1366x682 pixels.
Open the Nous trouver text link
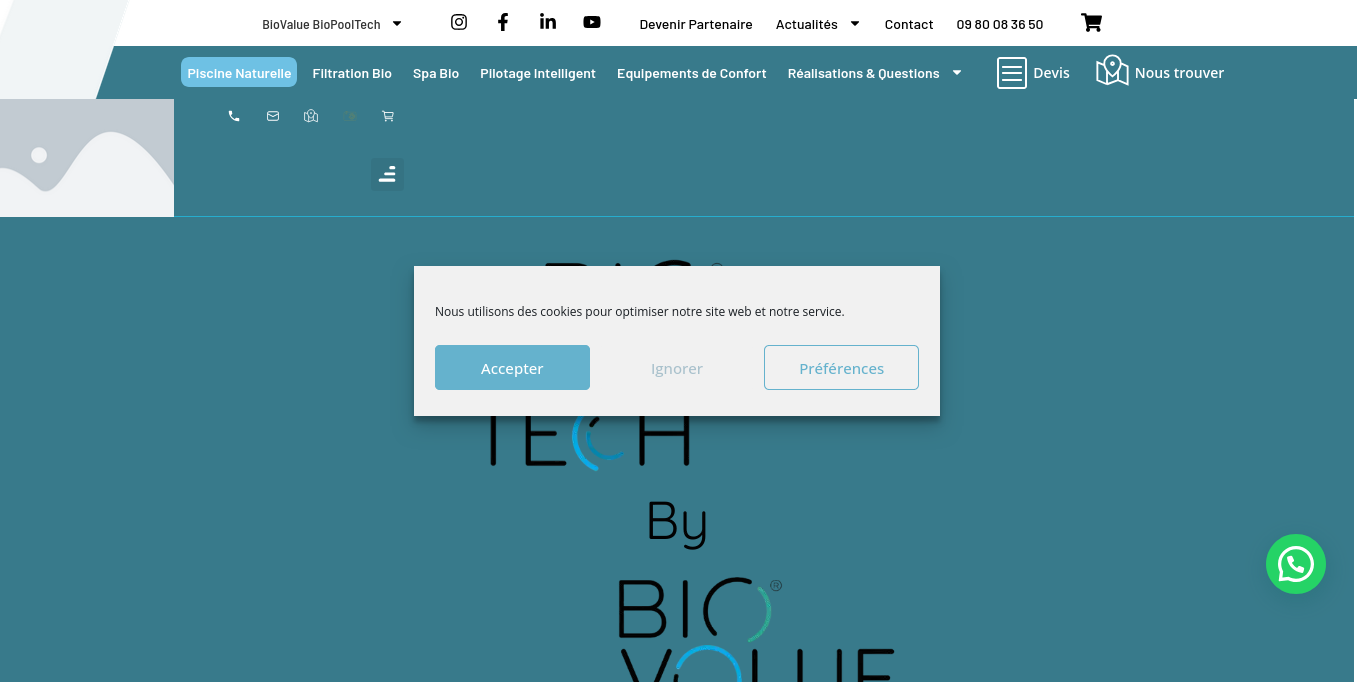pyautogui.click(x=1179, y=73)
